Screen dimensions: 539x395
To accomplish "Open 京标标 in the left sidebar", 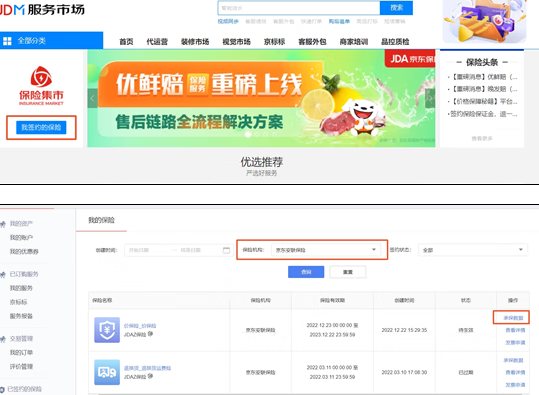I will tap(19, 302).
